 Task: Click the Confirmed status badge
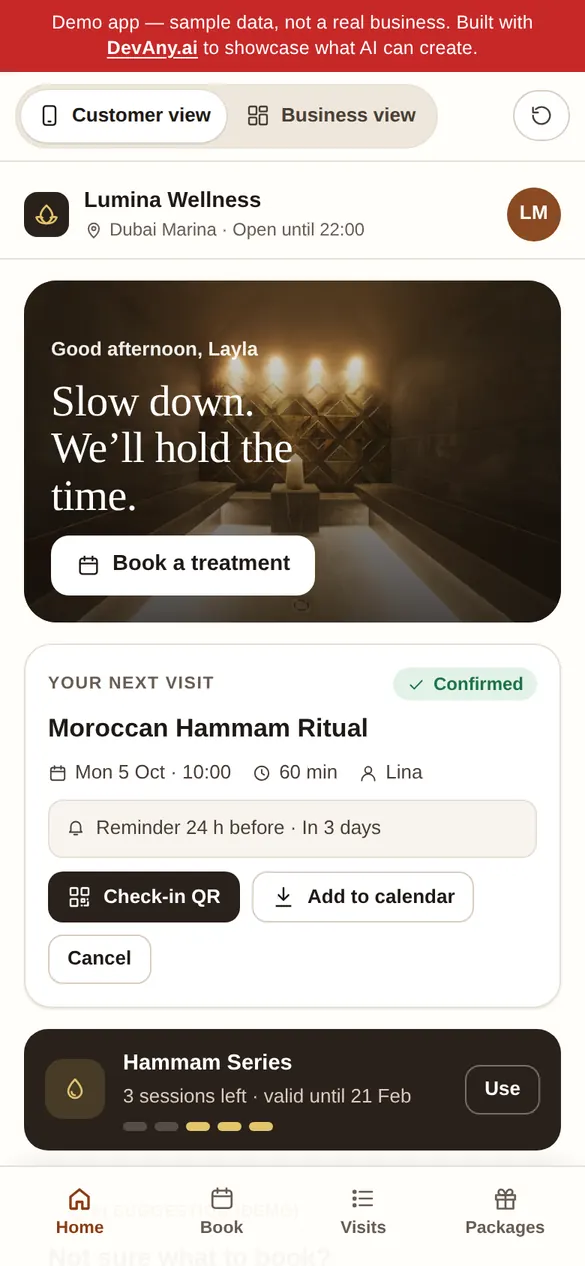465,684
